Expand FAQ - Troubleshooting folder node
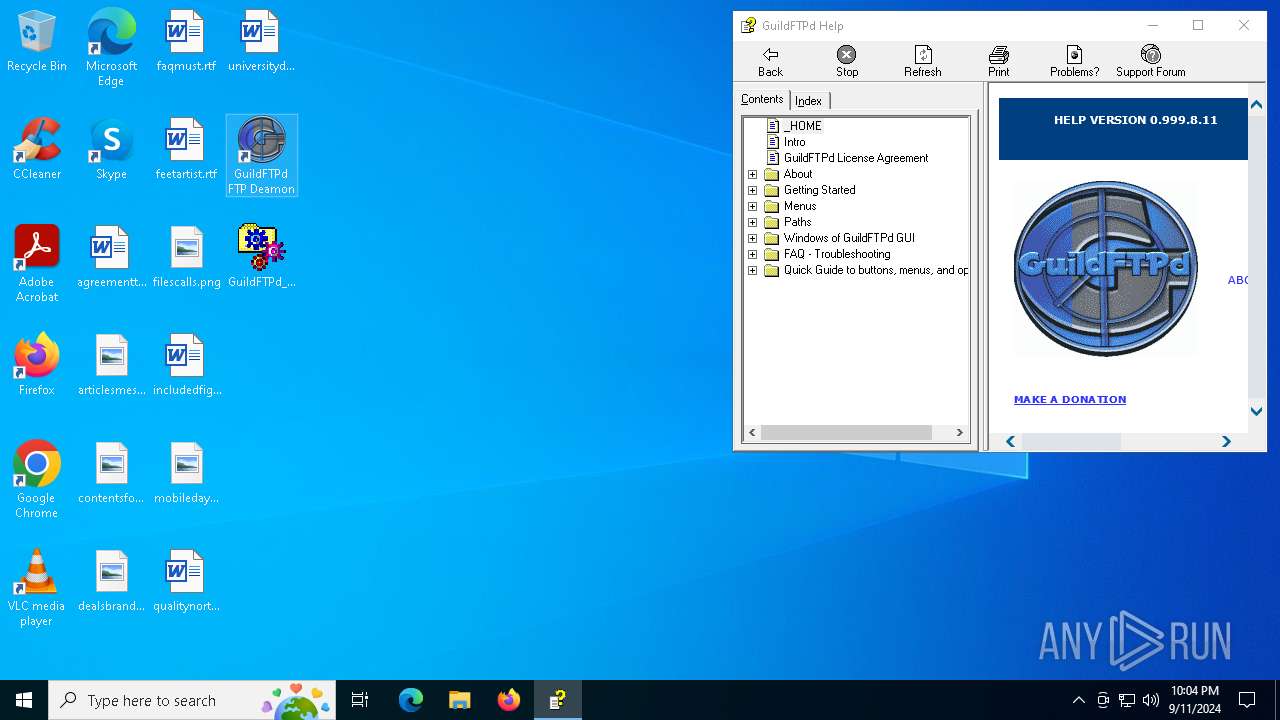 pyautogui.click(x=753, y=254)
